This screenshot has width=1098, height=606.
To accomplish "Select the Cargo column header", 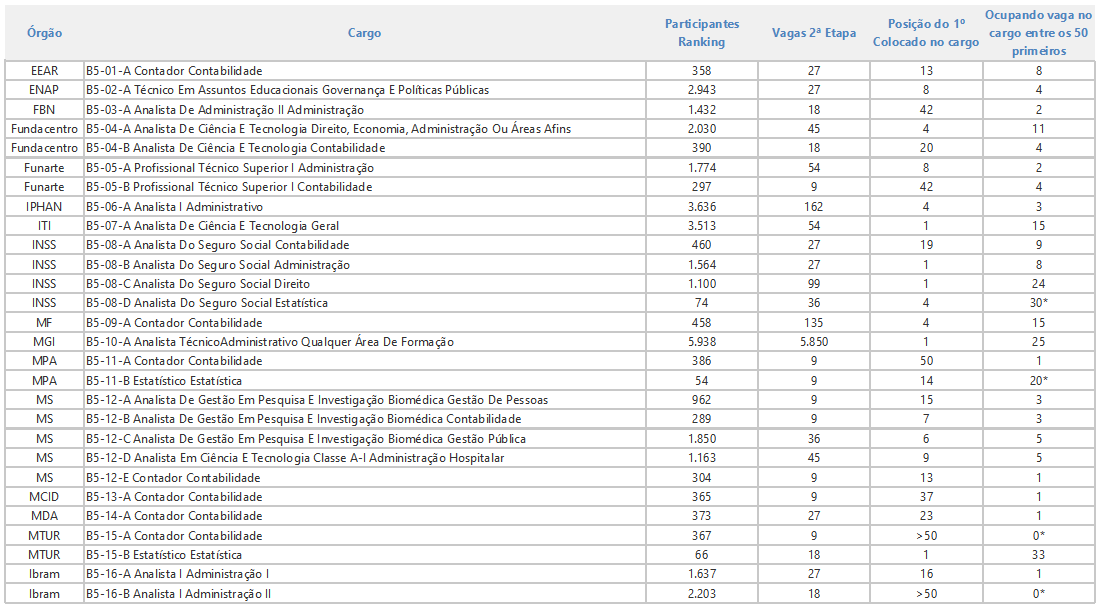I will tap(364, 33).
